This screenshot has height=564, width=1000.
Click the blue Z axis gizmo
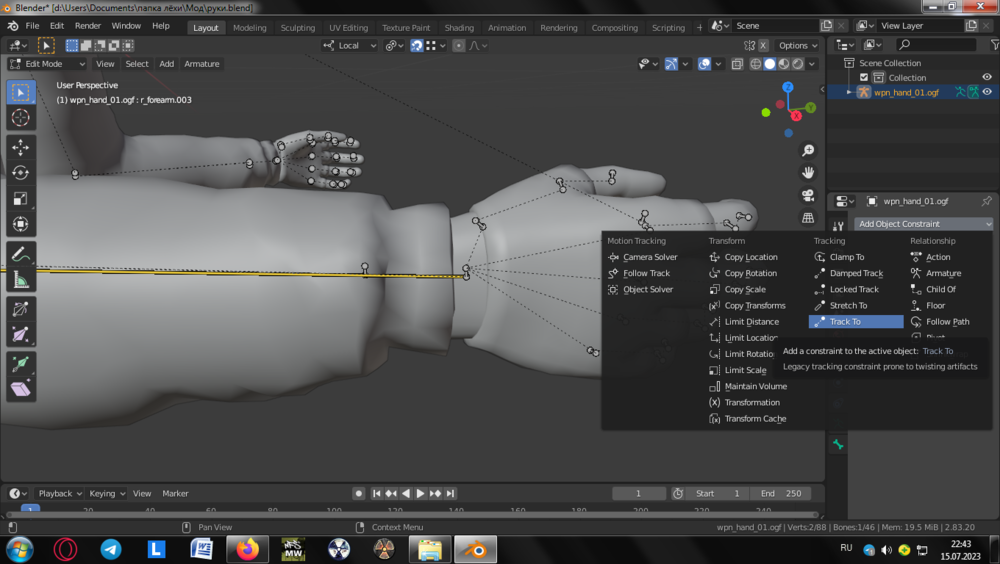(x=788, y=89)
